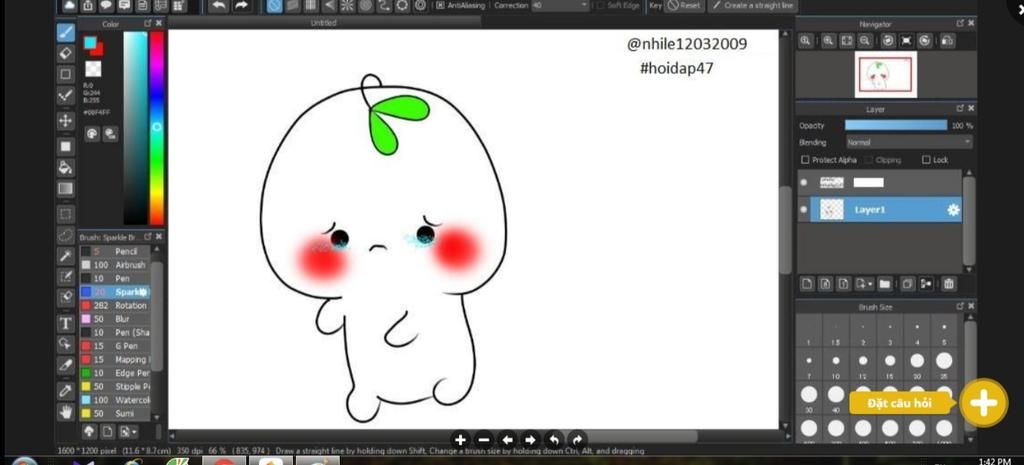1024x465 pixels.
Task: Toggle the Clipping checkbox
Action: pos(869,160)
